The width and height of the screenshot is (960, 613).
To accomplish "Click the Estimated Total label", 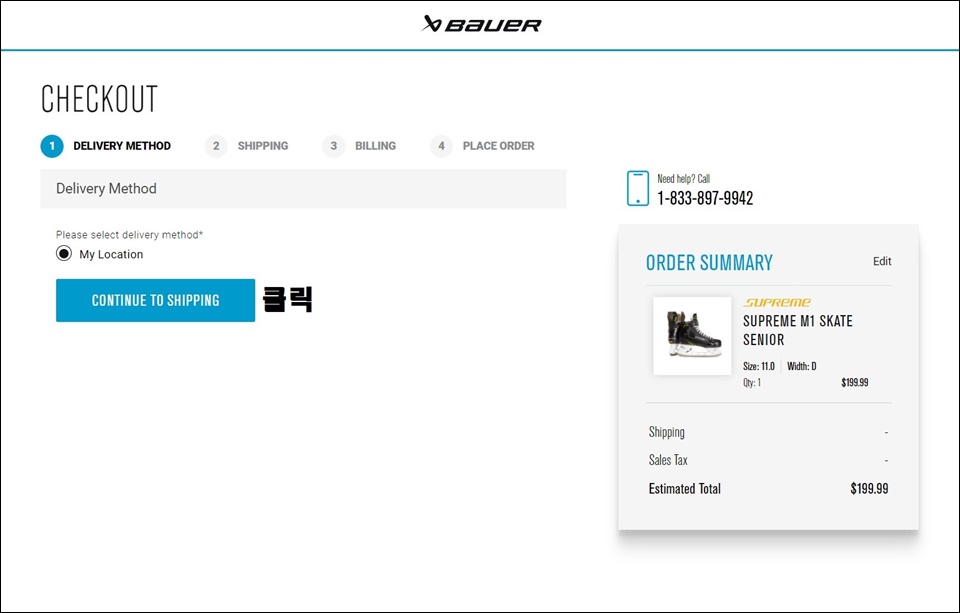I will [684, 489].
